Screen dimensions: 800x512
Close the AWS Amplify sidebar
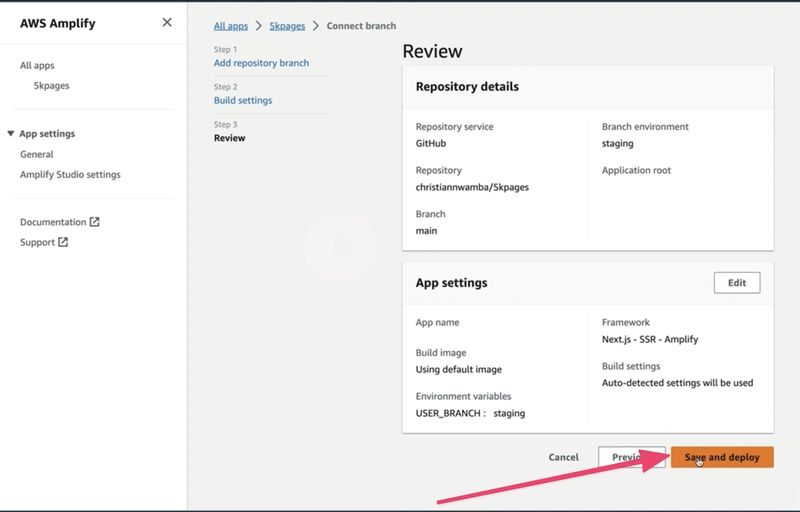tap(167, 22)
